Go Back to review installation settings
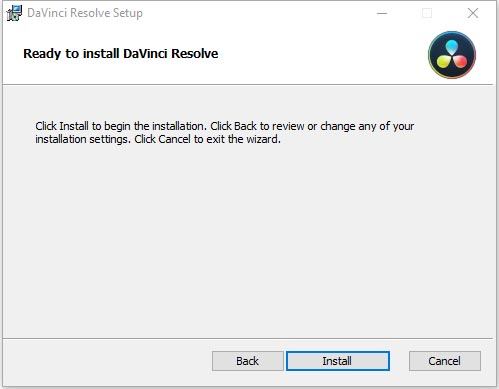The height and width of the screenshot is (389, 499). [x=247, y=361]
